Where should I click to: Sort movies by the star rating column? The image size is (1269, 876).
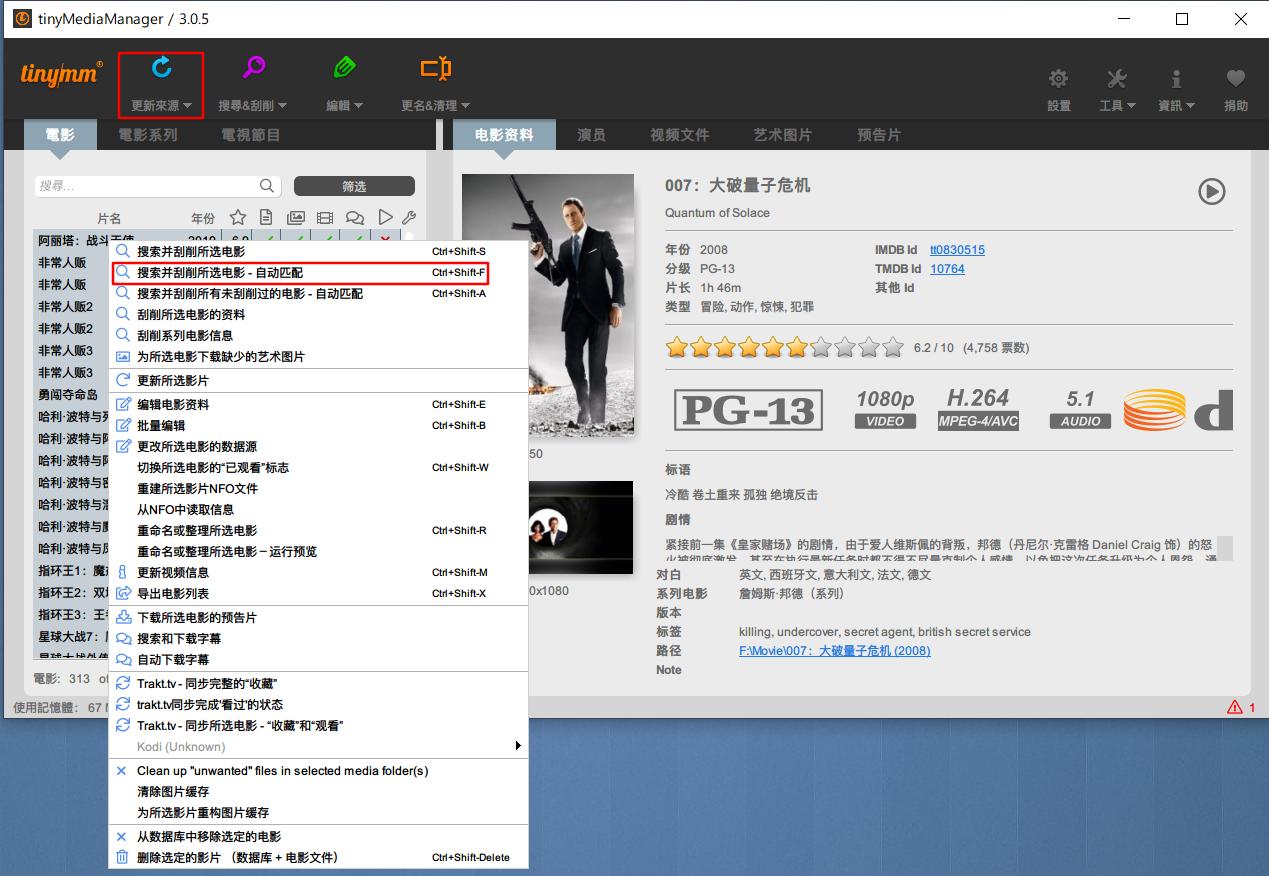[236, 217]
